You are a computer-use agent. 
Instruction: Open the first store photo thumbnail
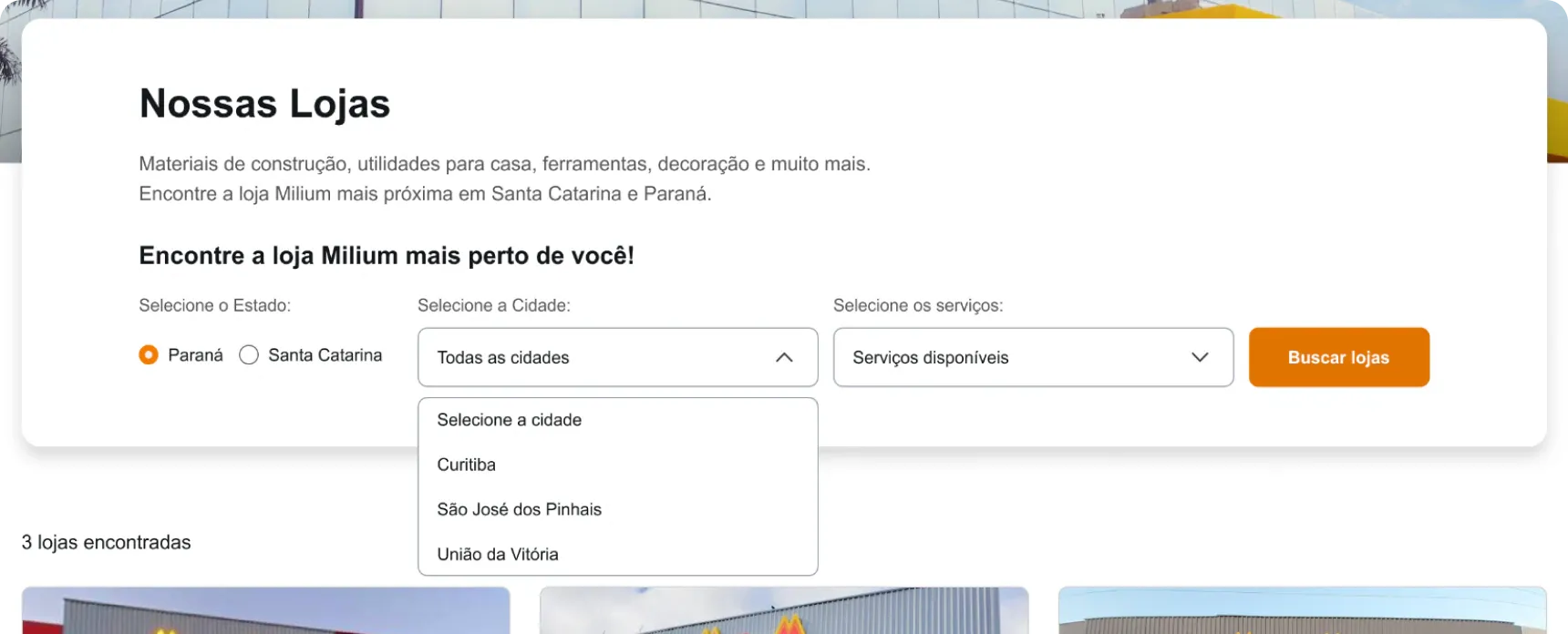265,610
